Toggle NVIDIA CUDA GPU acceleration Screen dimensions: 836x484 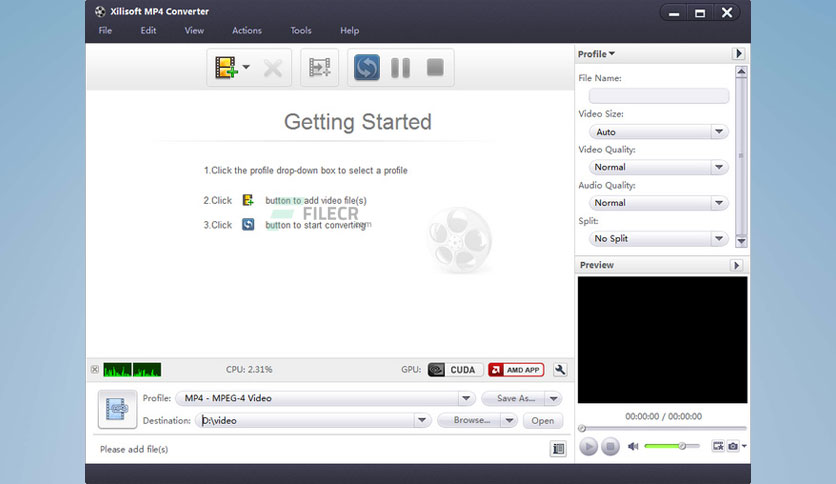point(455,370)
